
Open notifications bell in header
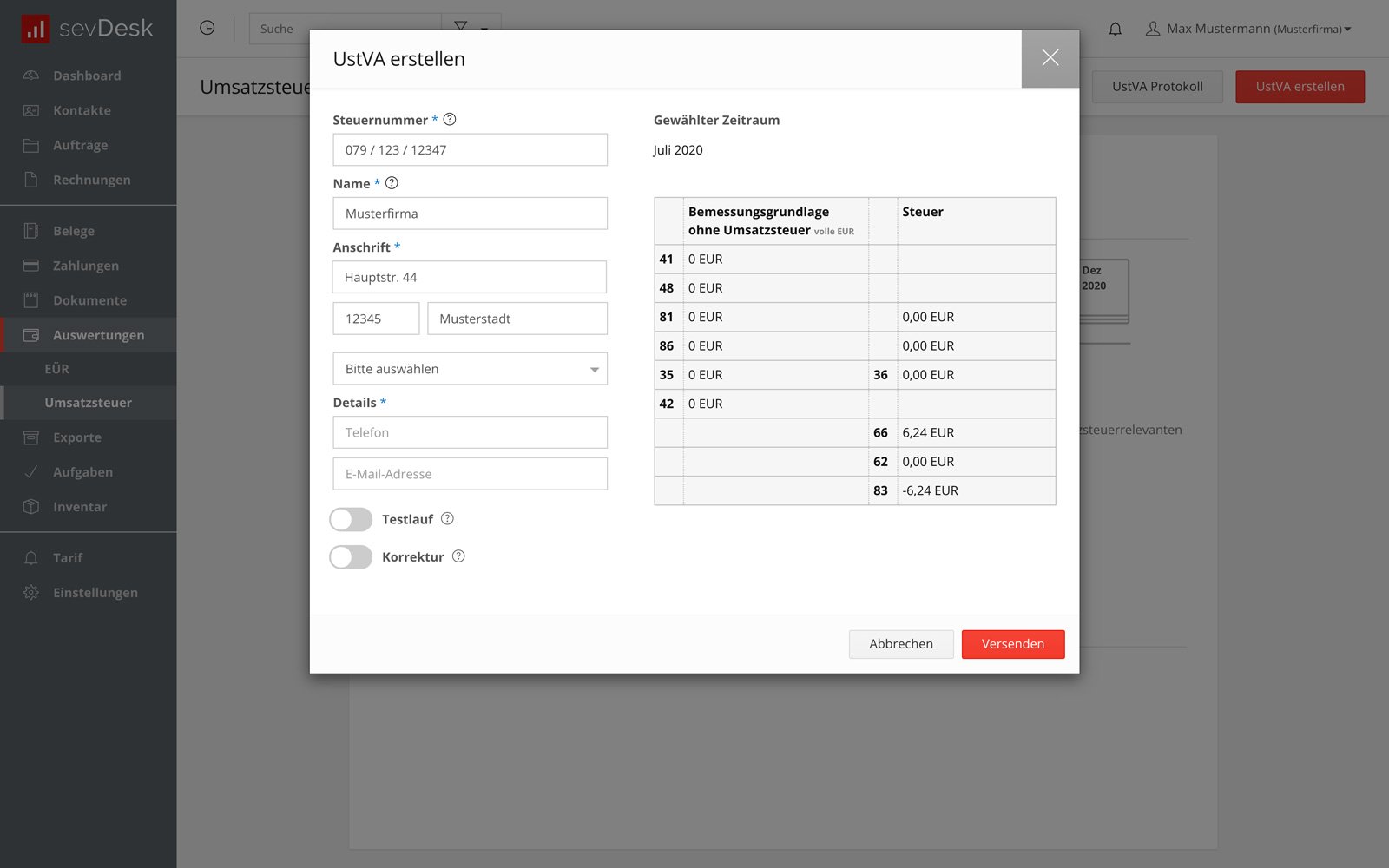(1116, 29)
